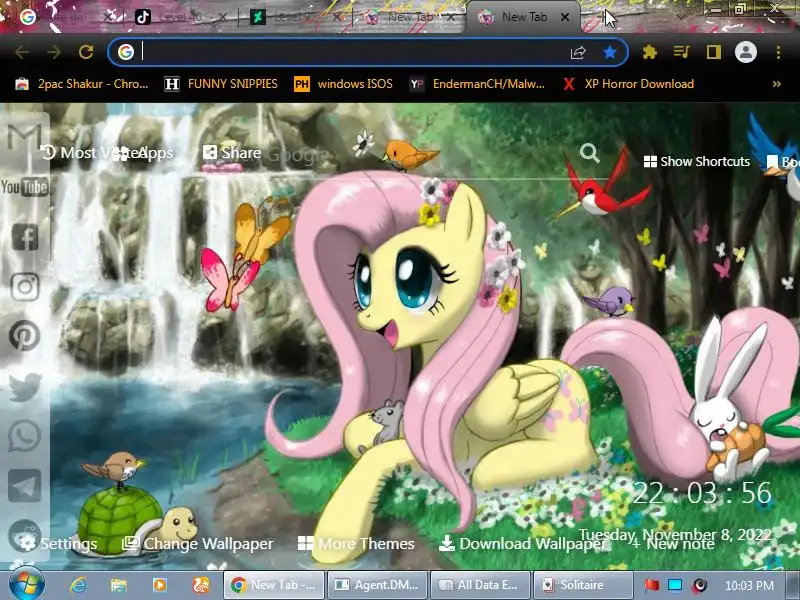Click the system tray clock 10:03 PM
This screenshot has height=600, width=800.
749,585
